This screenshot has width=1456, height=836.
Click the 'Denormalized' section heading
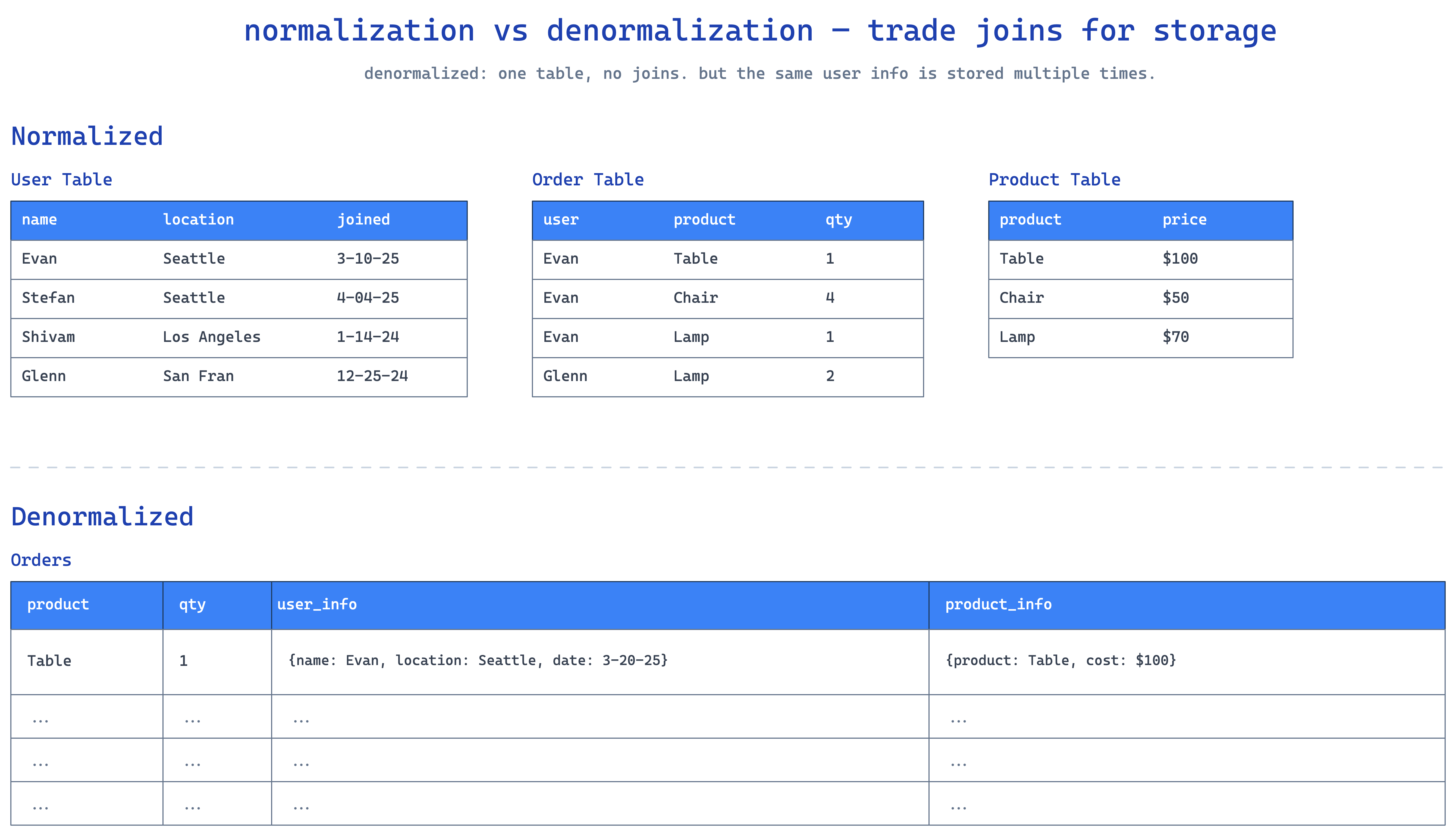[x=102, y=517]
